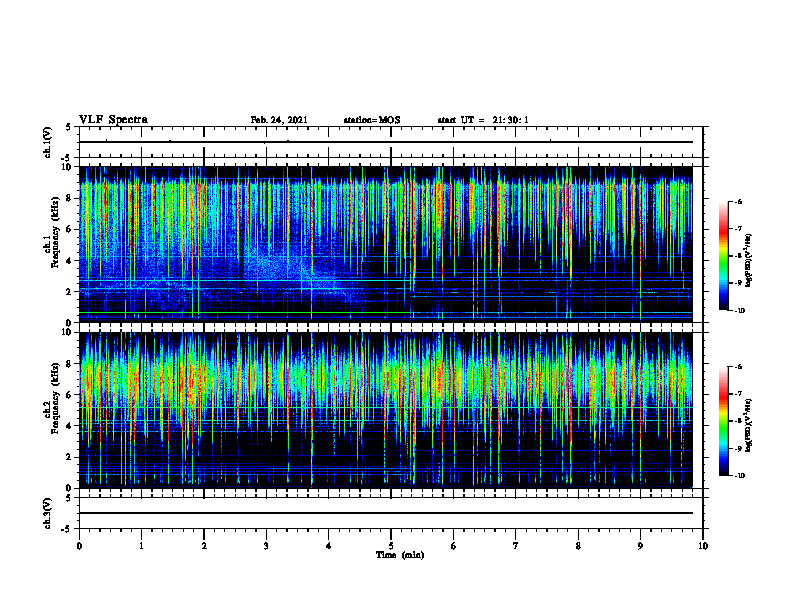Click the 'VLF Spectra' title text
Screen dimensions: 792x612
click(113, 120)
